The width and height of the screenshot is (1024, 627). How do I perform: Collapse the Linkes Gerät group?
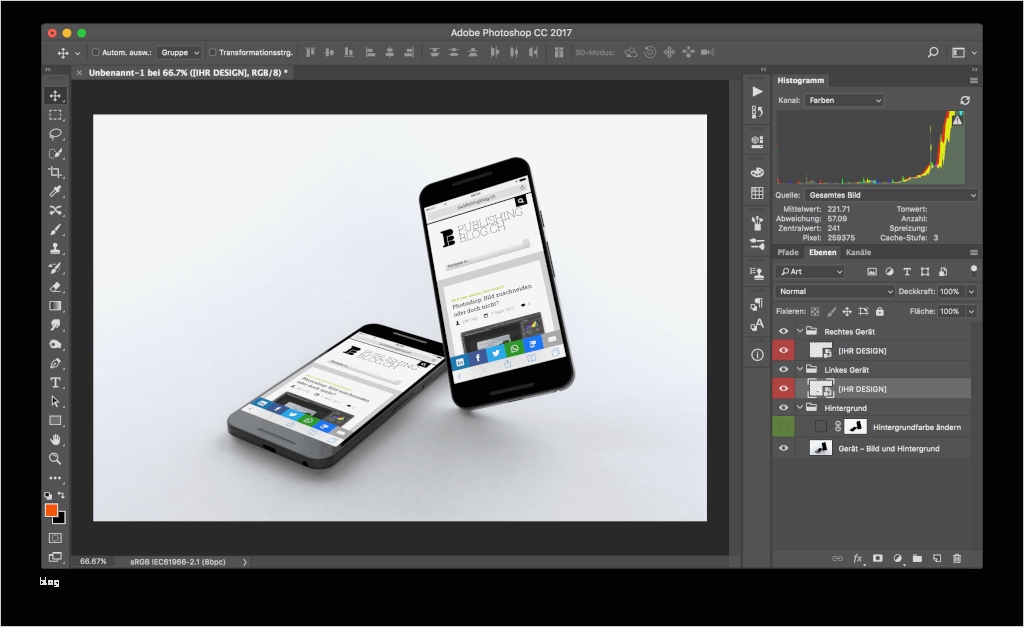coord(800,370)
